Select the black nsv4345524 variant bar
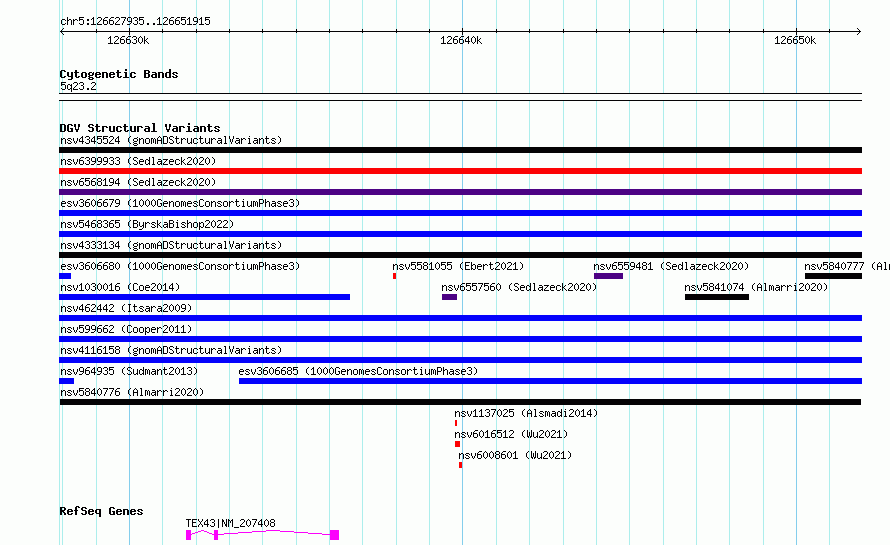 460,150
